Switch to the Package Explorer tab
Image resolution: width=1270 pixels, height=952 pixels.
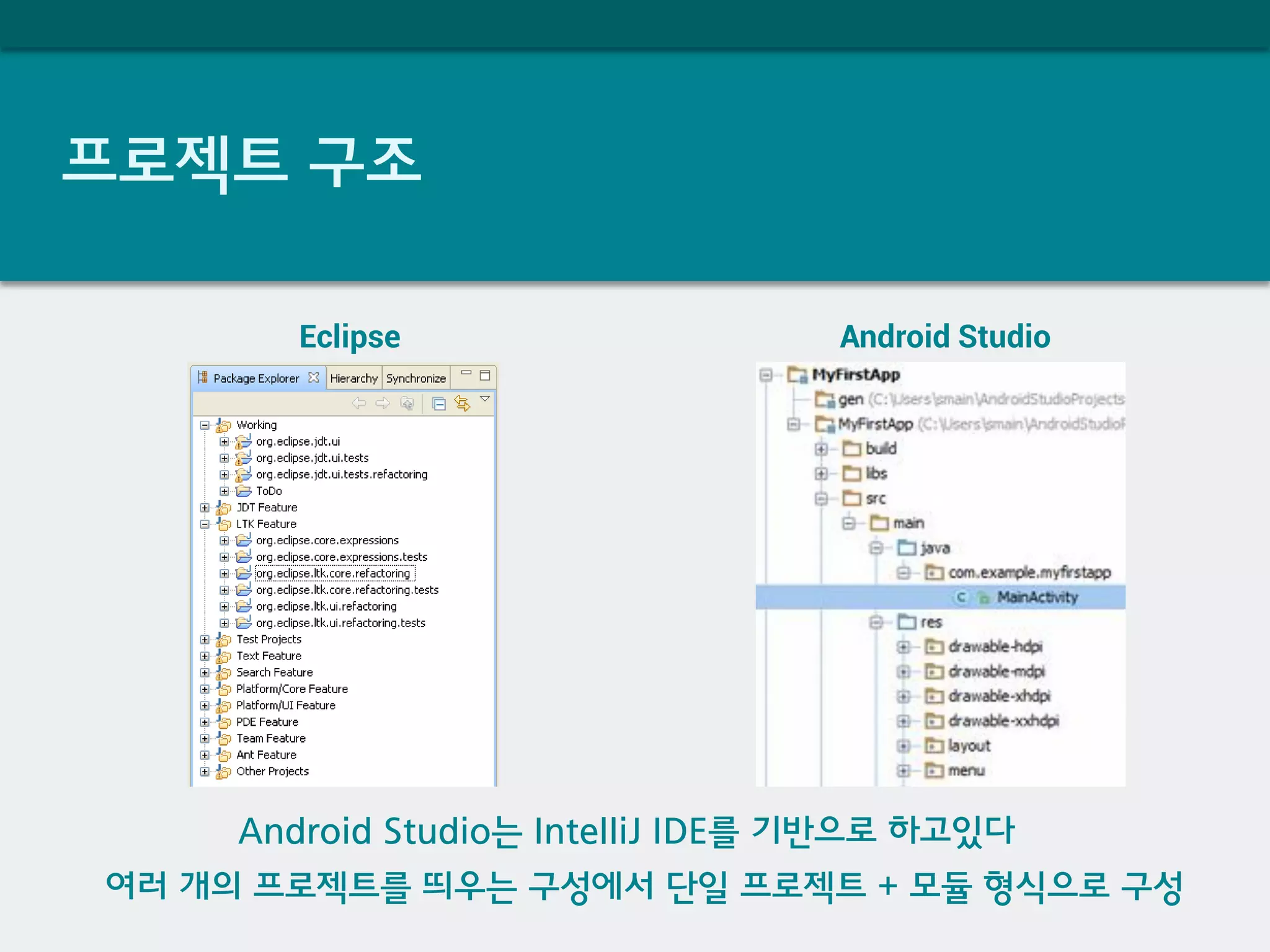pyautogui.click(x=256, y=378)
